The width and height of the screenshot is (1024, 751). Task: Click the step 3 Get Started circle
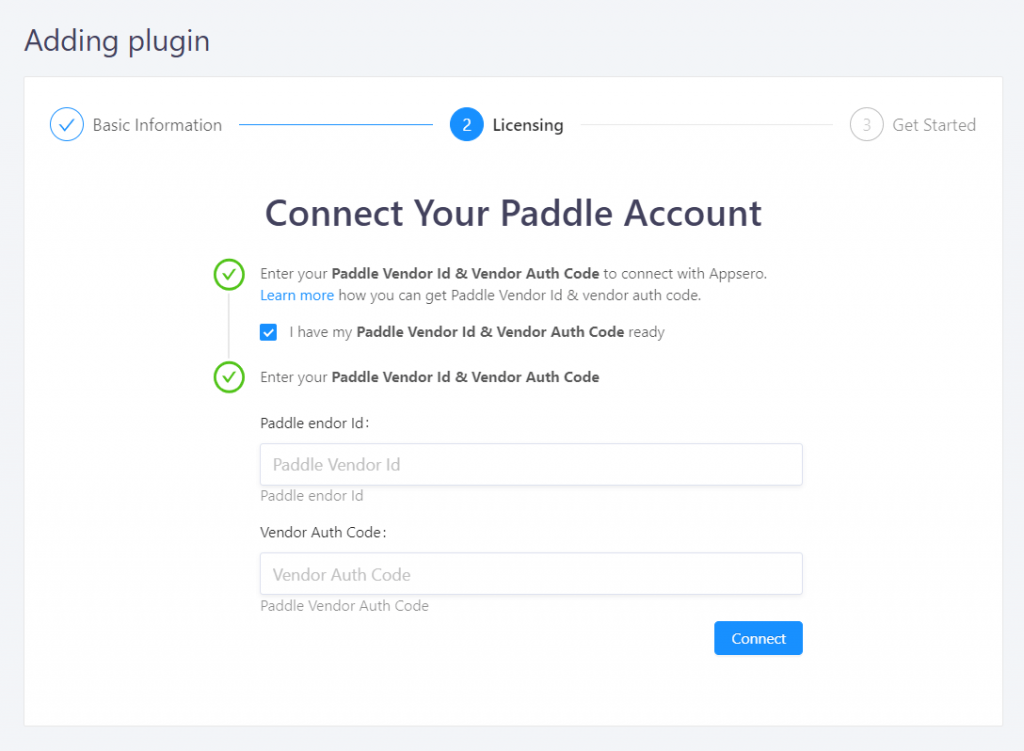click(866, 124)
